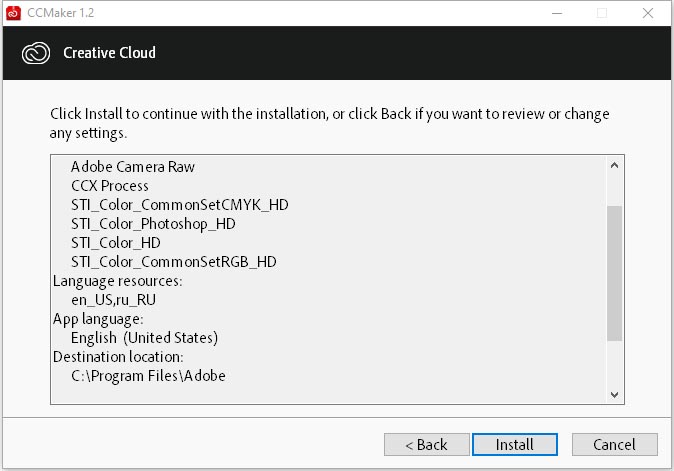Screen dimensions: 674x471
Task: Cancel the installation
Action: (614, 444)
